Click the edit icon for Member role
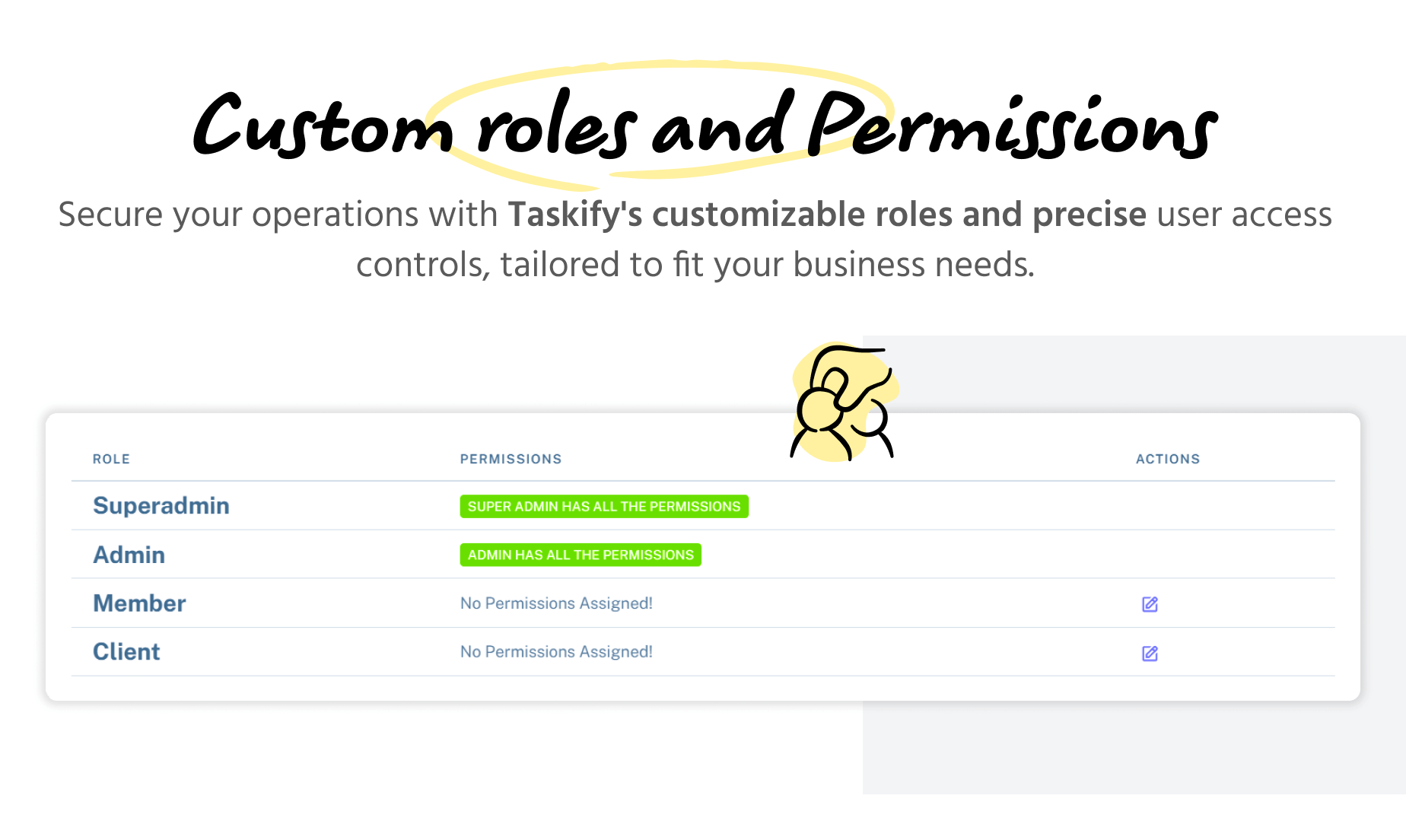Image resolution: width=1406 pixels, height=840 pixels. pos(1150,604)
